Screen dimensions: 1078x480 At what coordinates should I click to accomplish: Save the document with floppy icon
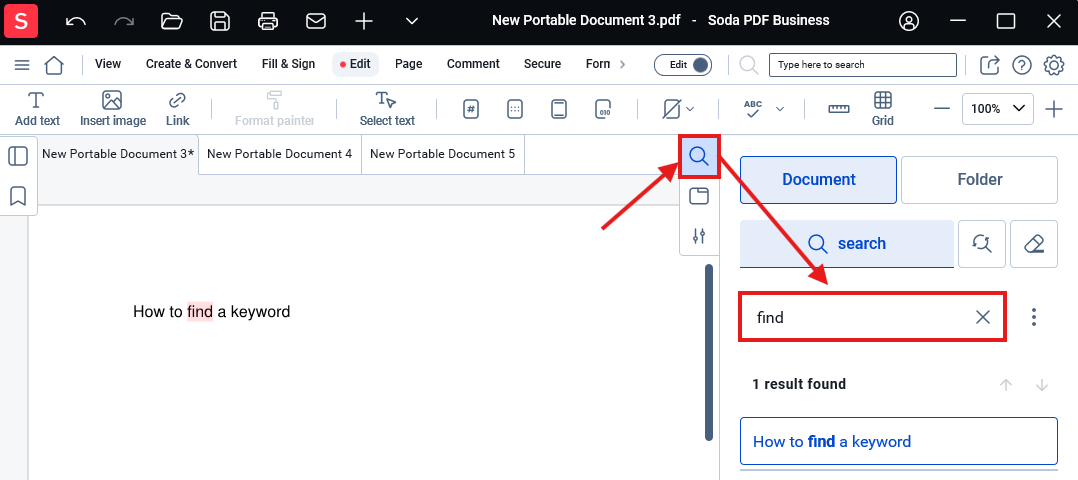pos(219,21)
